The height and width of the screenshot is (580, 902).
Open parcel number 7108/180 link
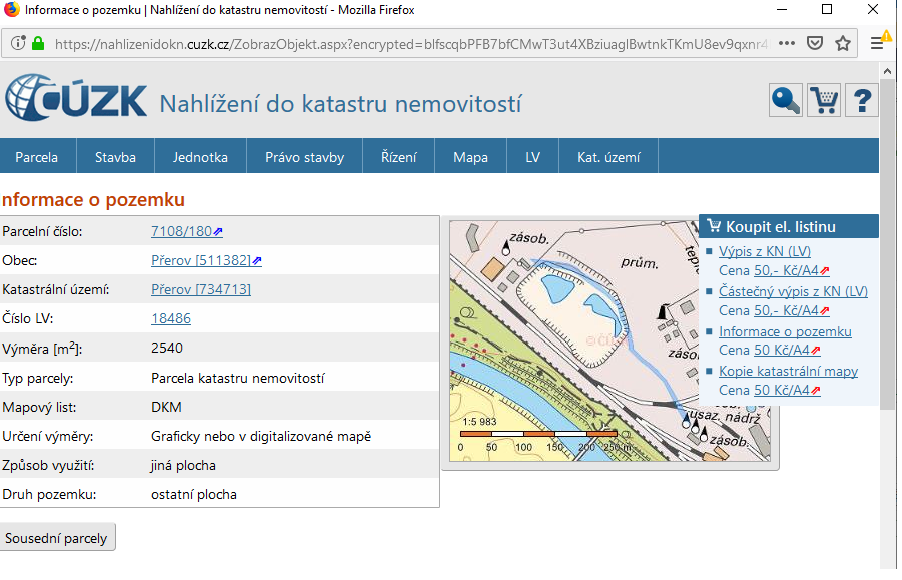pyautogui.click(x=181, y=231)
